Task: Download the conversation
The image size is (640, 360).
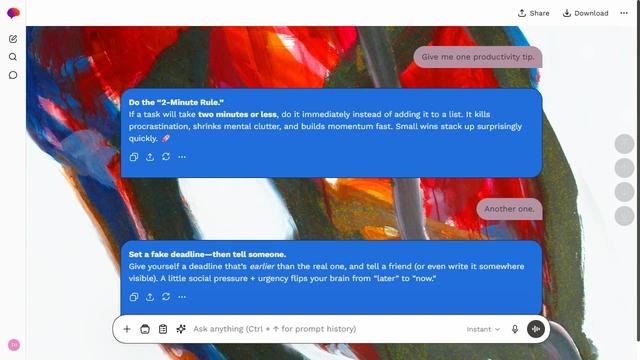Action: (585, 13)
